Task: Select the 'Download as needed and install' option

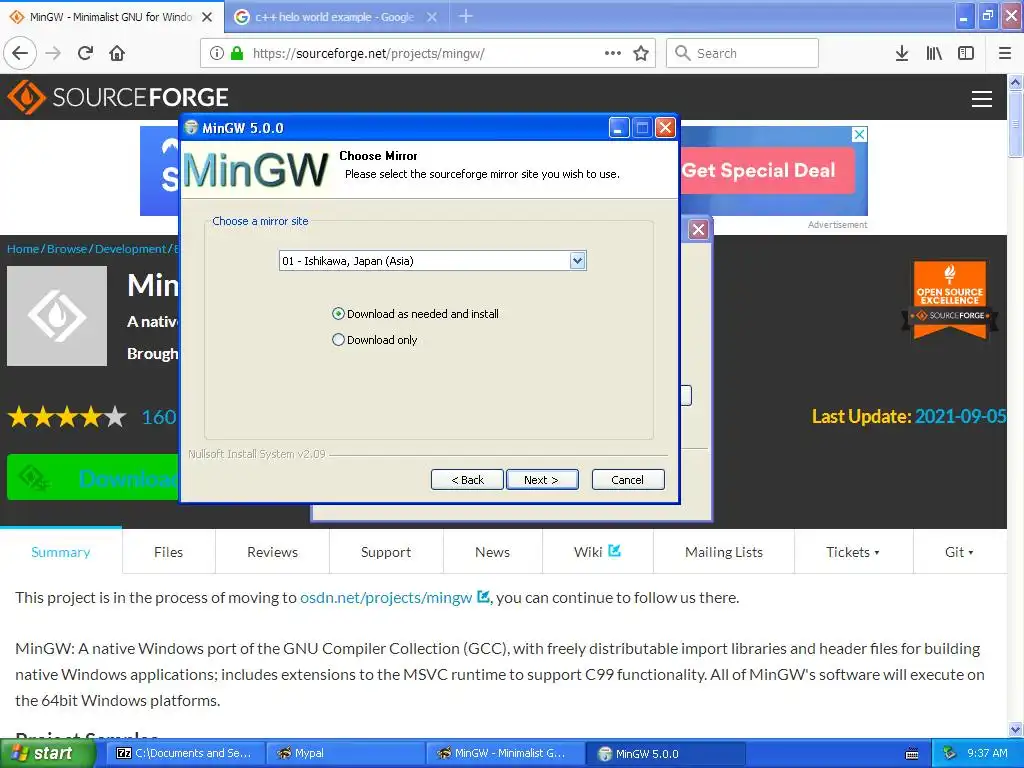Action: (x=415, y=314)
